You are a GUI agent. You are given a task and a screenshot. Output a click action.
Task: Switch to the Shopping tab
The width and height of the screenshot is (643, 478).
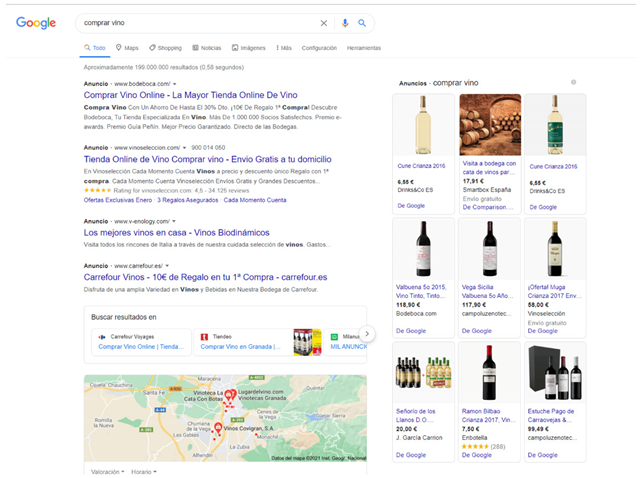coord(165,48)
